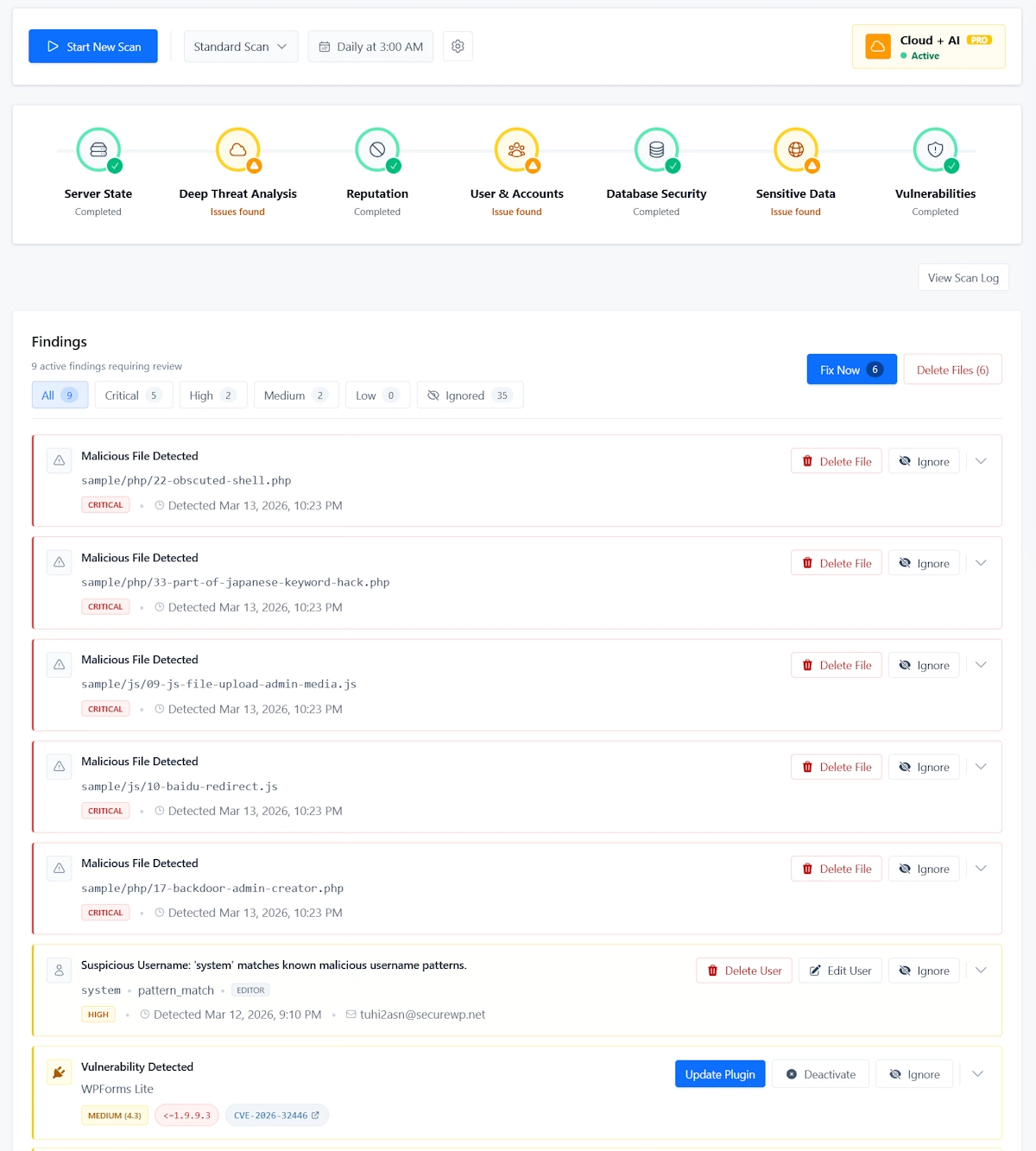Expand the 09-js-file-upload-admin-media.js finding details
Viewport: 1036px width, 1151px height.
981,665
